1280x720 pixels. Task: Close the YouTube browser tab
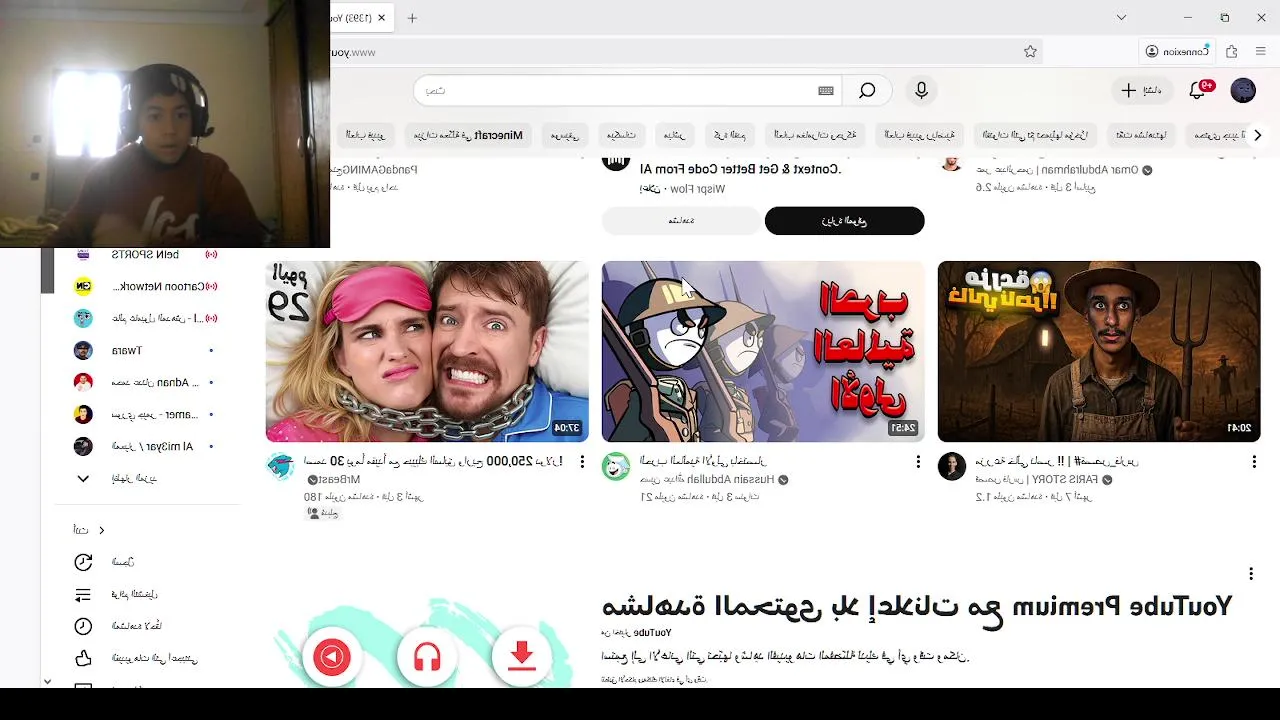tap(381, 18)
